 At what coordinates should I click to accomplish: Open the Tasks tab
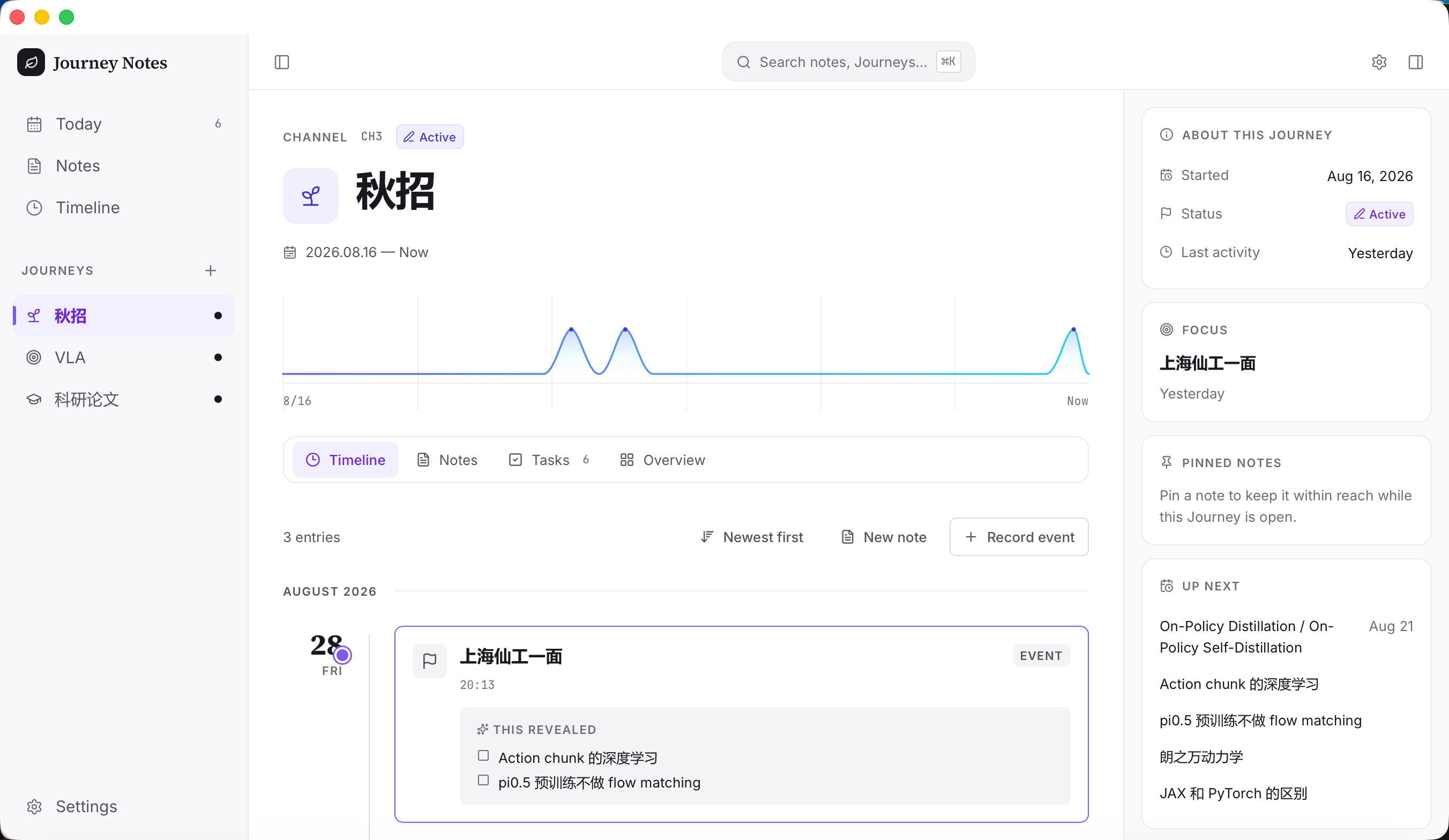coord(549,460)
